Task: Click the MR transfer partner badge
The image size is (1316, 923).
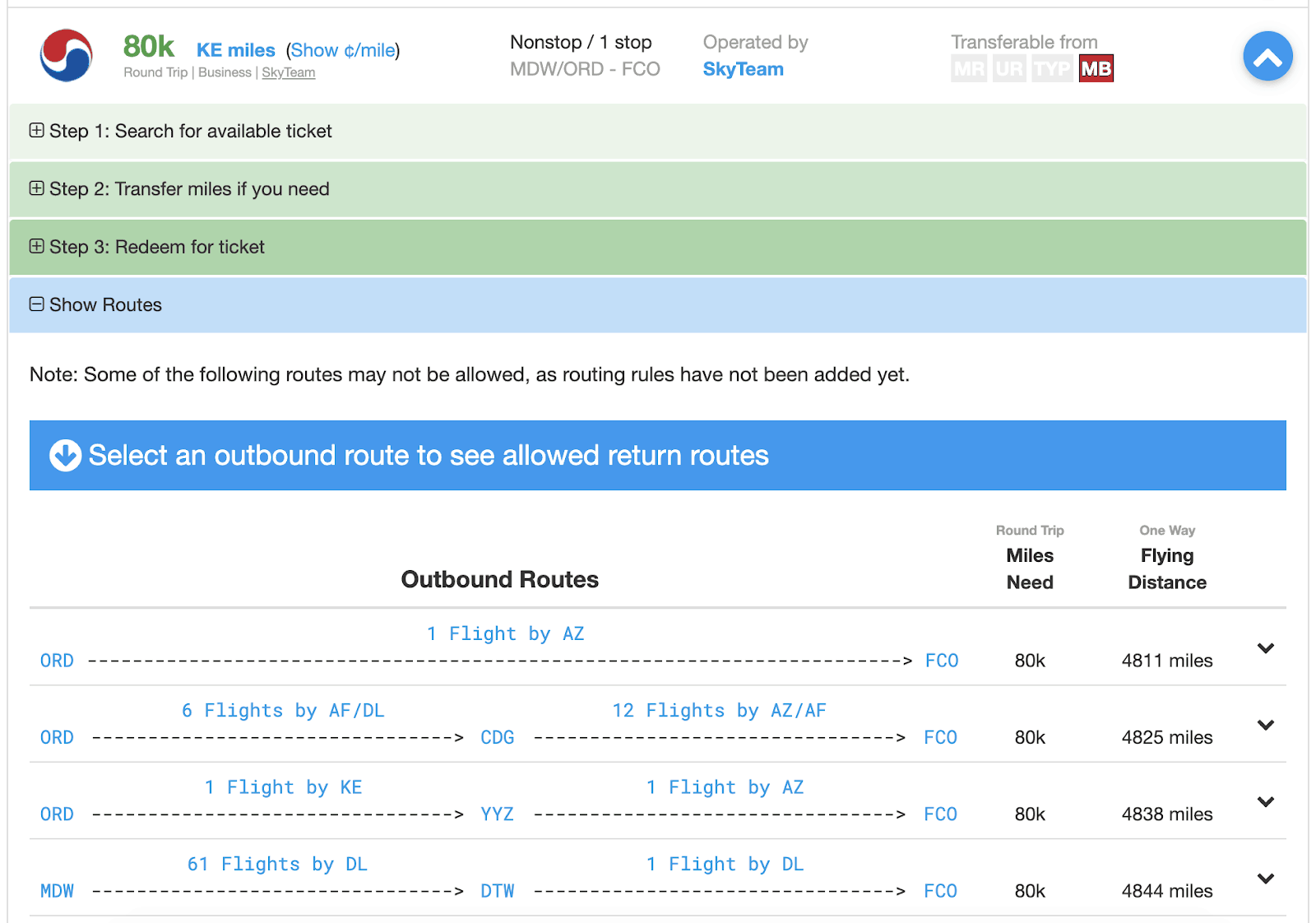Action: pyautogui.click(x=969, y=68)
